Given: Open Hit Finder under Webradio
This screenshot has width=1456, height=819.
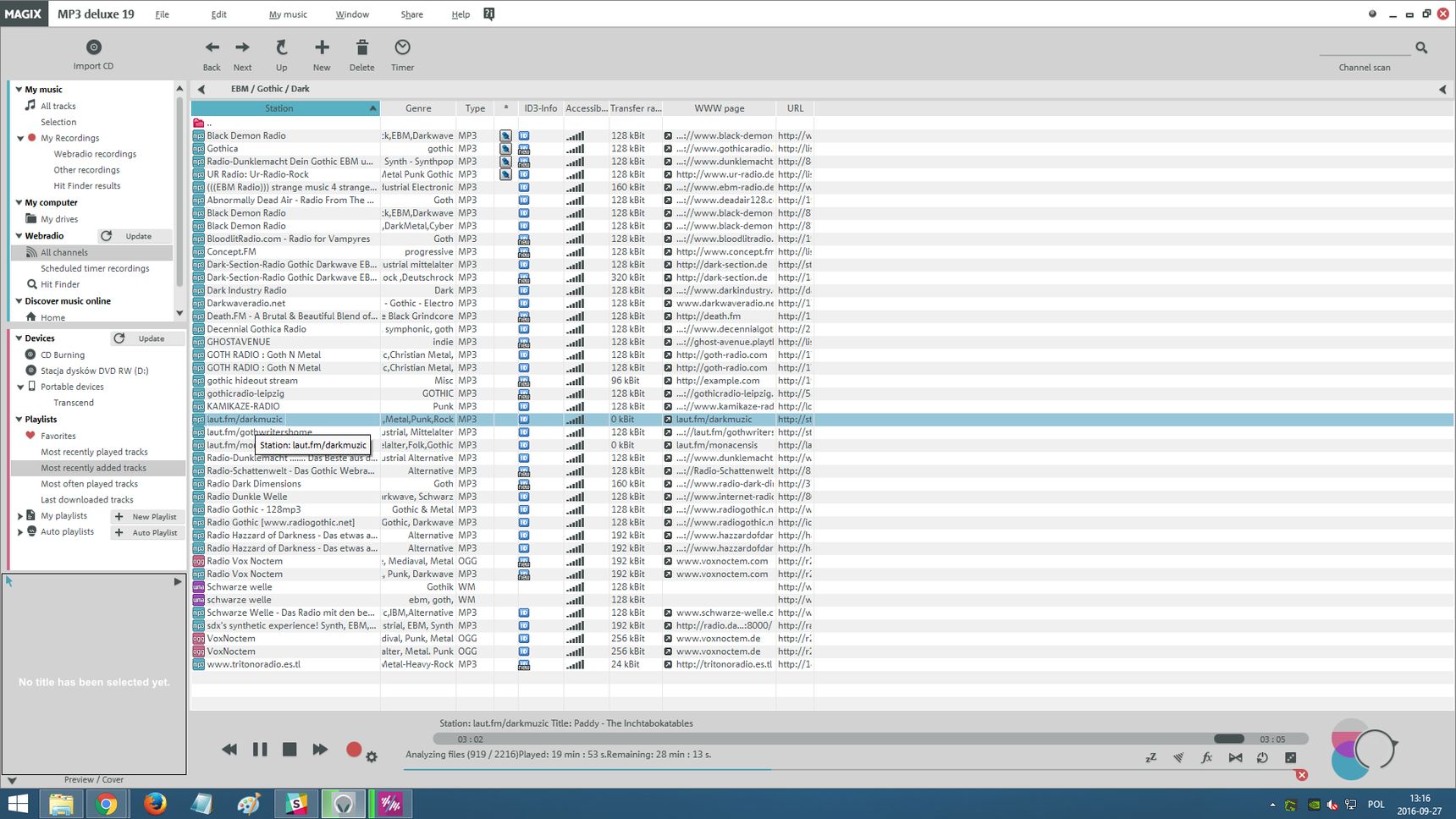Looking at the screenshot, I should (60, 285).
